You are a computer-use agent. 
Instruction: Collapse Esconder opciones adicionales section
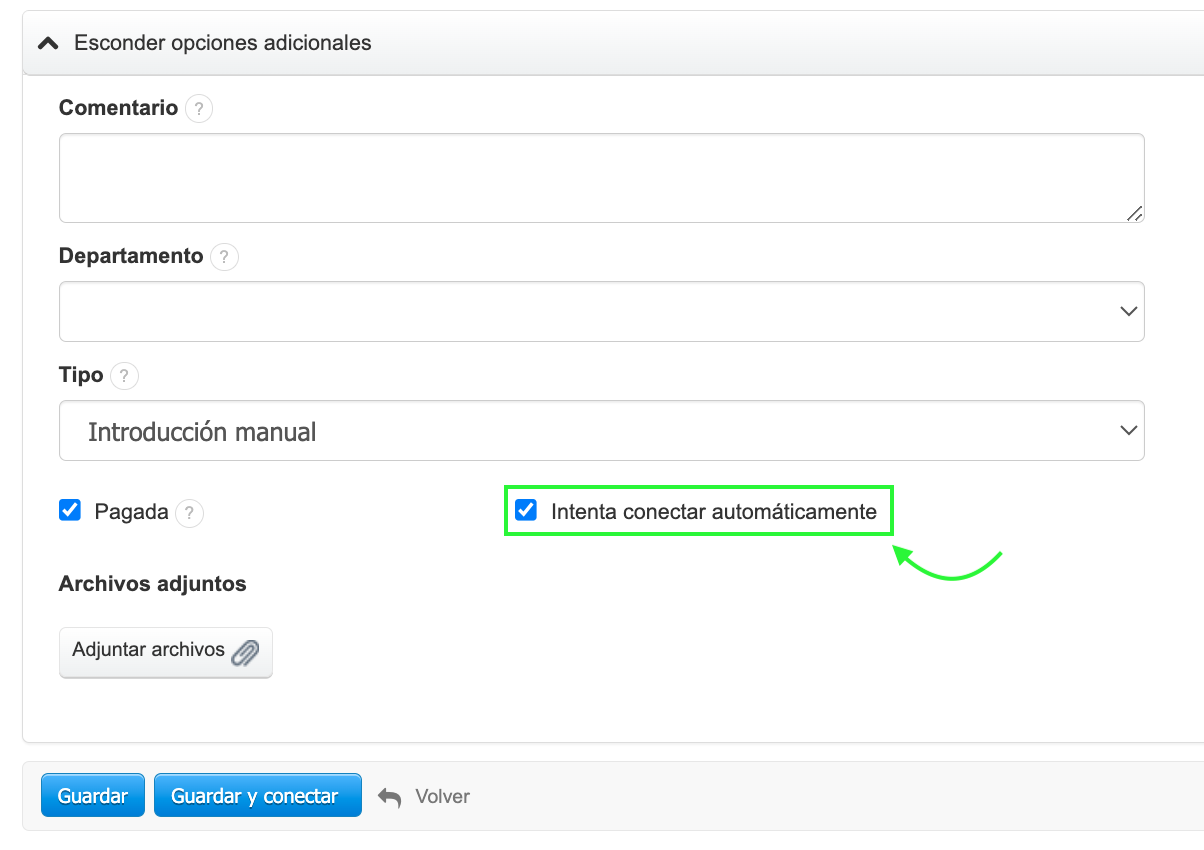222,43
